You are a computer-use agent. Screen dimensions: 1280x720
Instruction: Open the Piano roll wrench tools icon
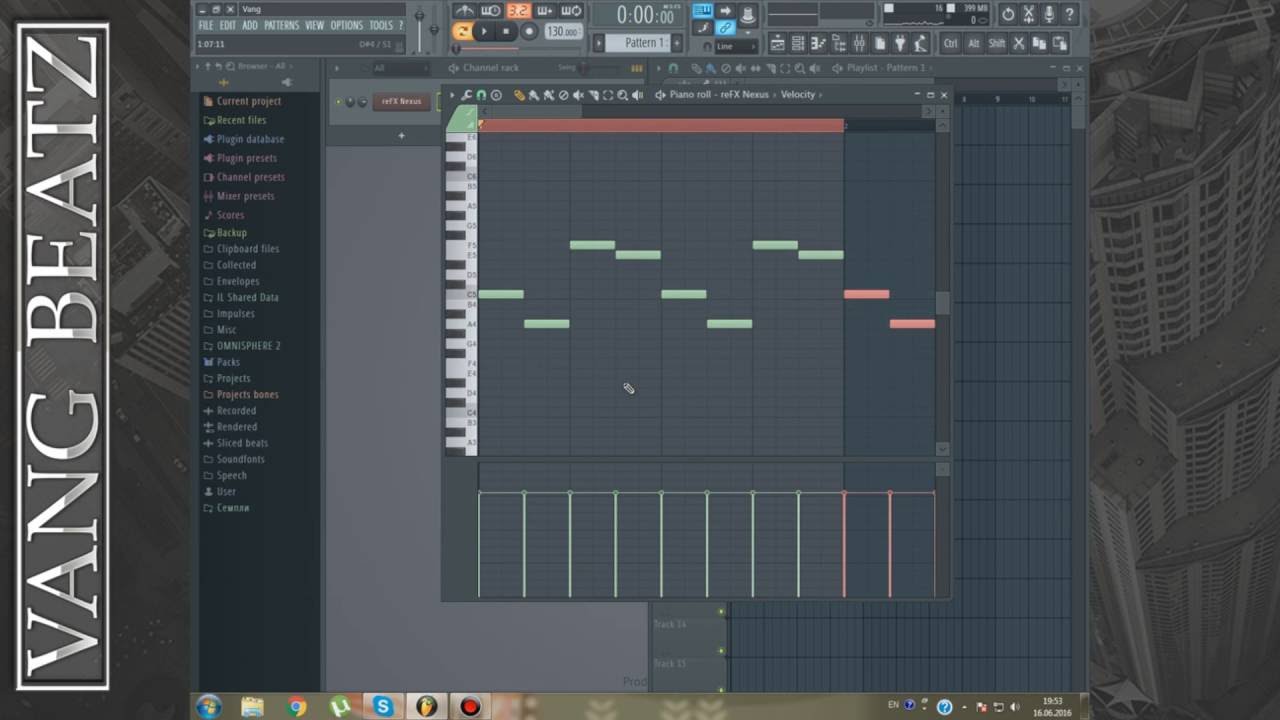(x=466, y=95)
